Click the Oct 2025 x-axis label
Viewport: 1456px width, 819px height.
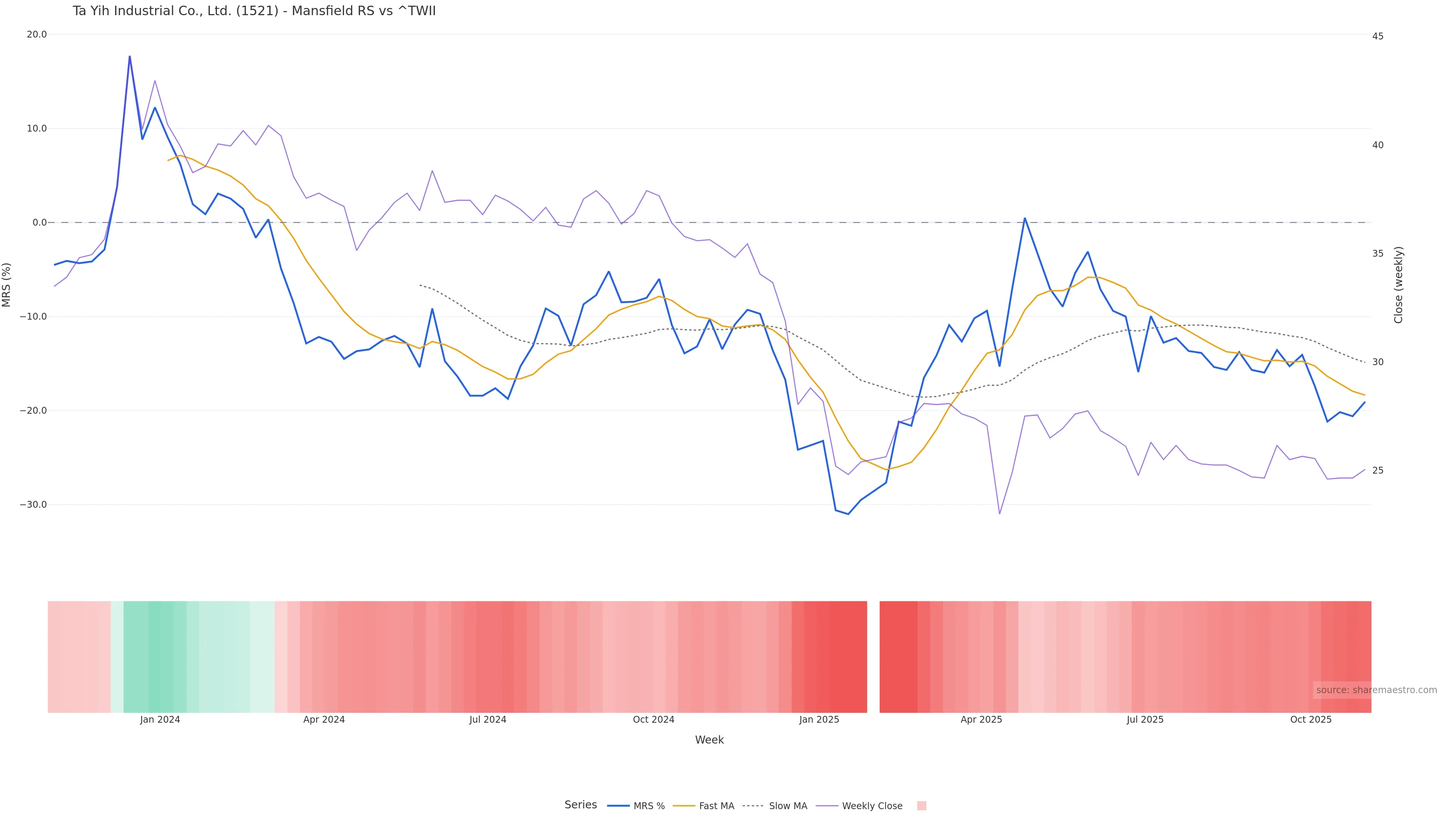tap(1311, 720)
